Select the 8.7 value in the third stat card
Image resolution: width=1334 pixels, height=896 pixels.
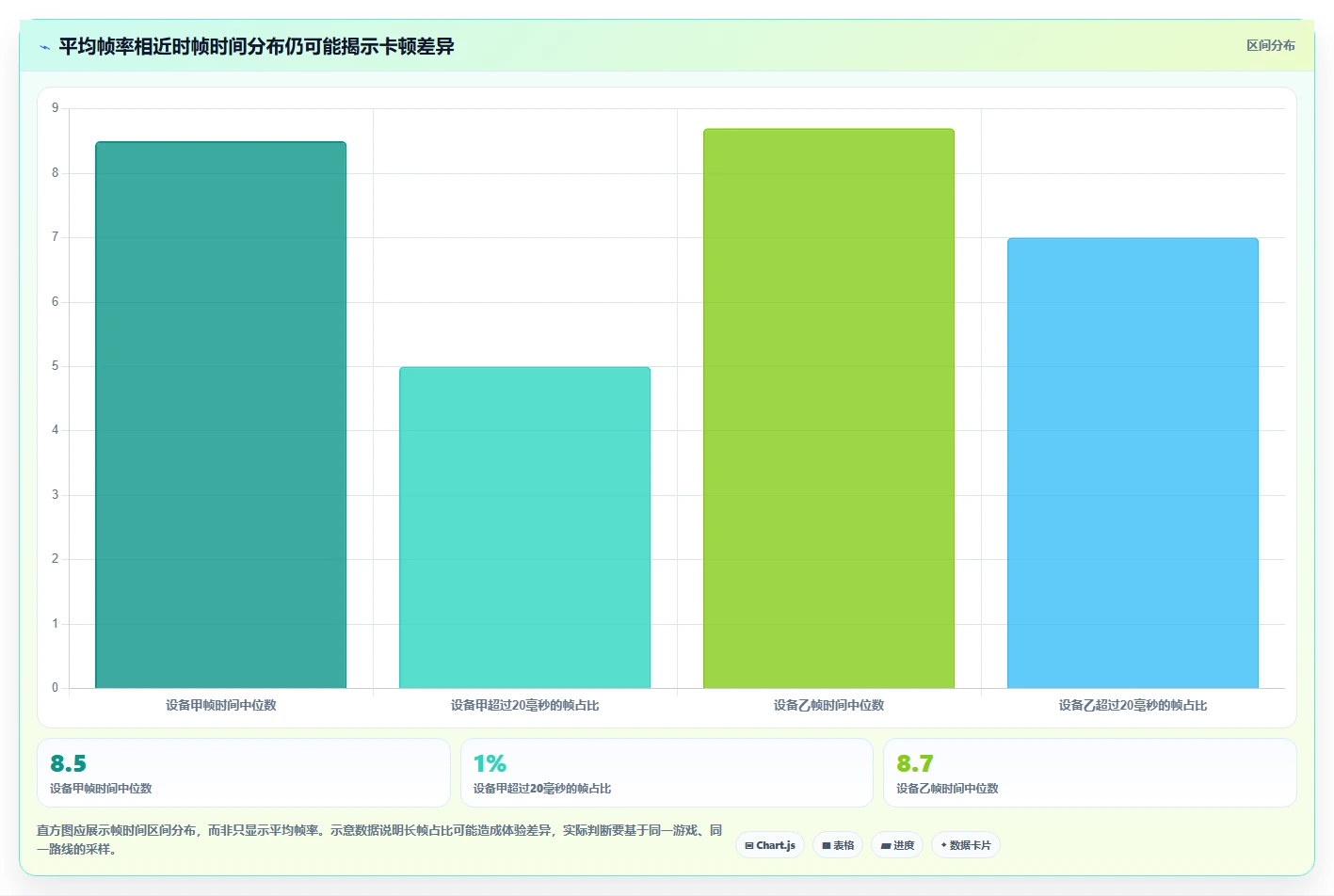coord(915,763)
